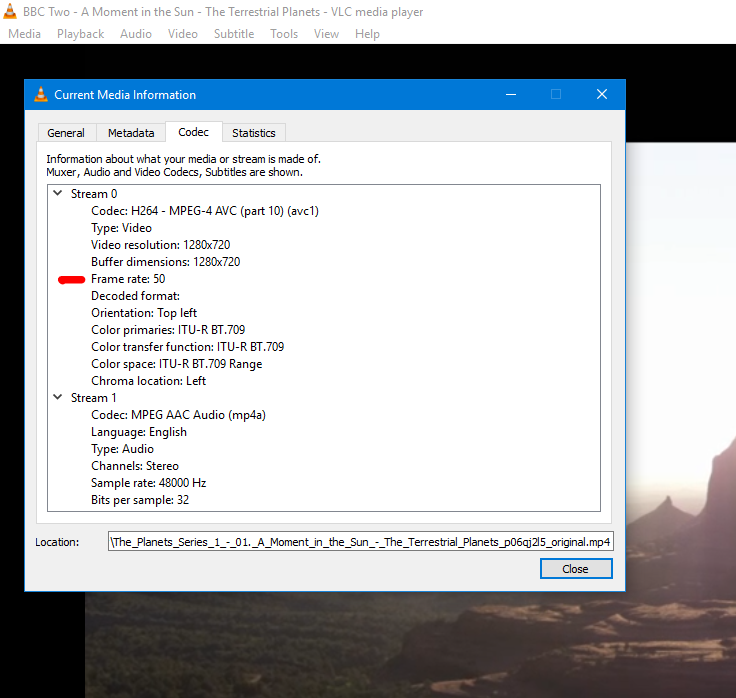Select the H264 codec row
The image size is (736, 698).
click(x=204, y=211)
